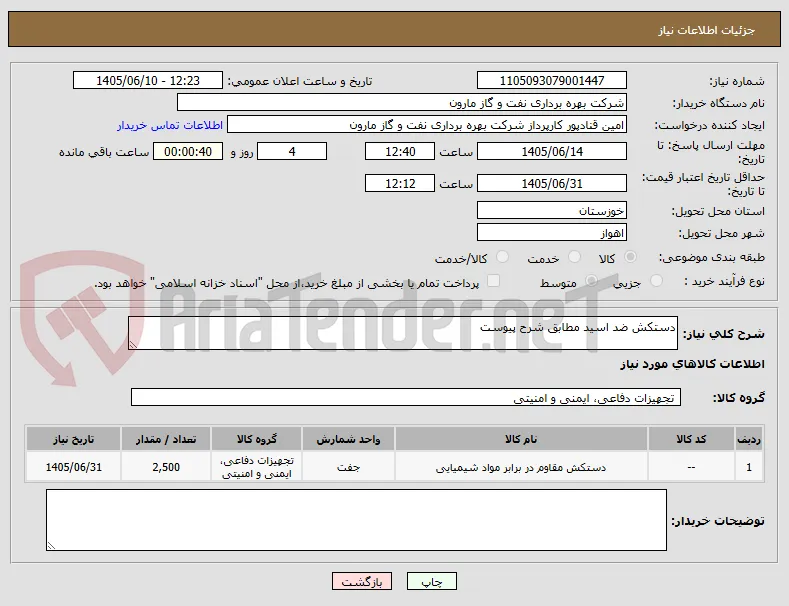Click the response deadline date 1405/06/14
The image size is (789, 606).
click(x=551, y=152)
